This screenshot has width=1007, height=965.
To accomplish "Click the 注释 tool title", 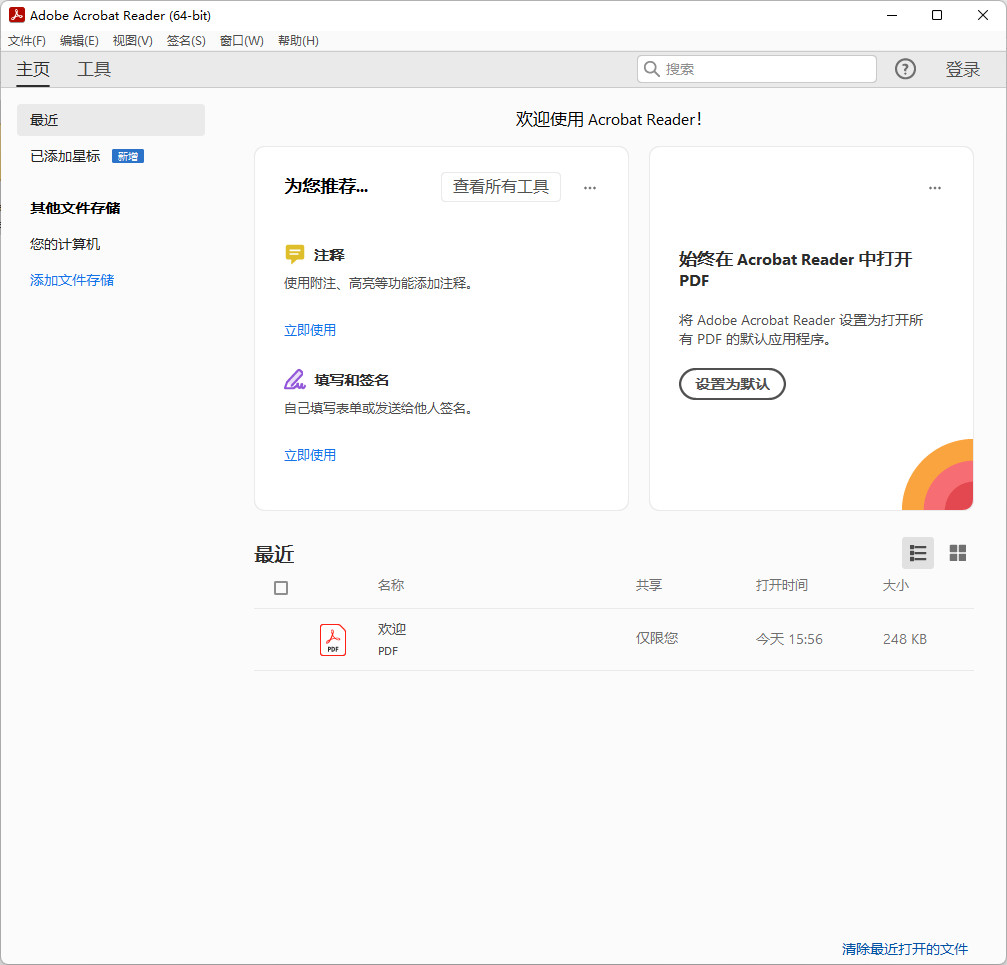I will [x=329, y=255].
